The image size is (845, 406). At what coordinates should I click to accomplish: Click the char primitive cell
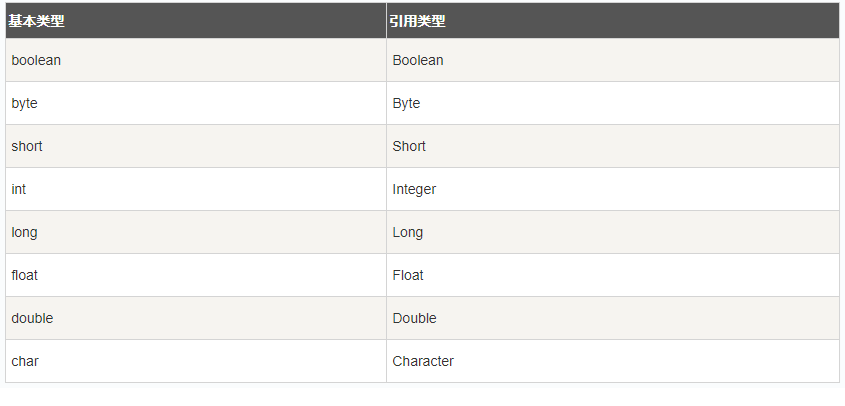click(25, 361)
